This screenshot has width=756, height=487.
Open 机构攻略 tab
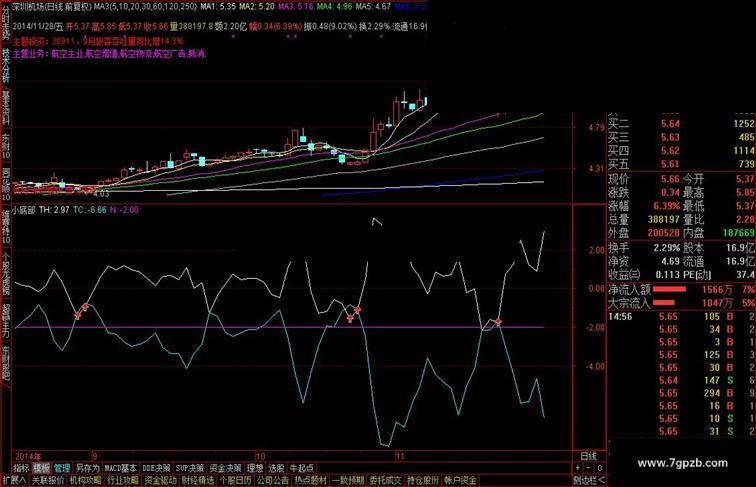point(86,480)
